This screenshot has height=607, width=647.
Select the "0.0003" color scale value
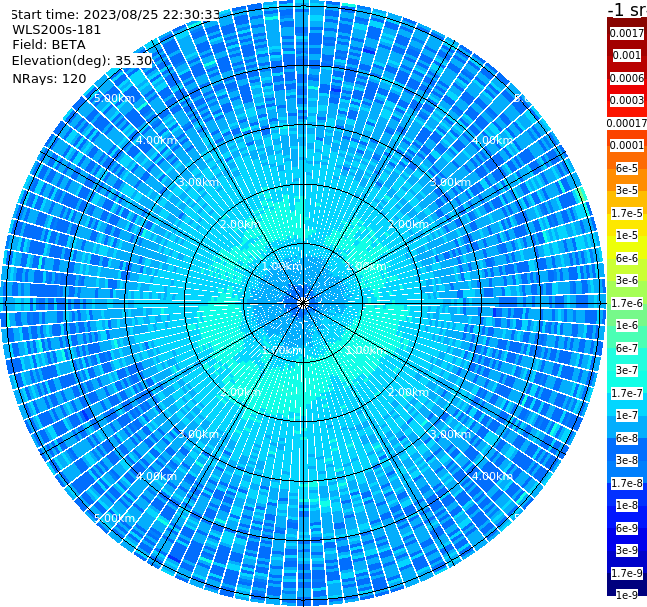click(x=627, y=100)
